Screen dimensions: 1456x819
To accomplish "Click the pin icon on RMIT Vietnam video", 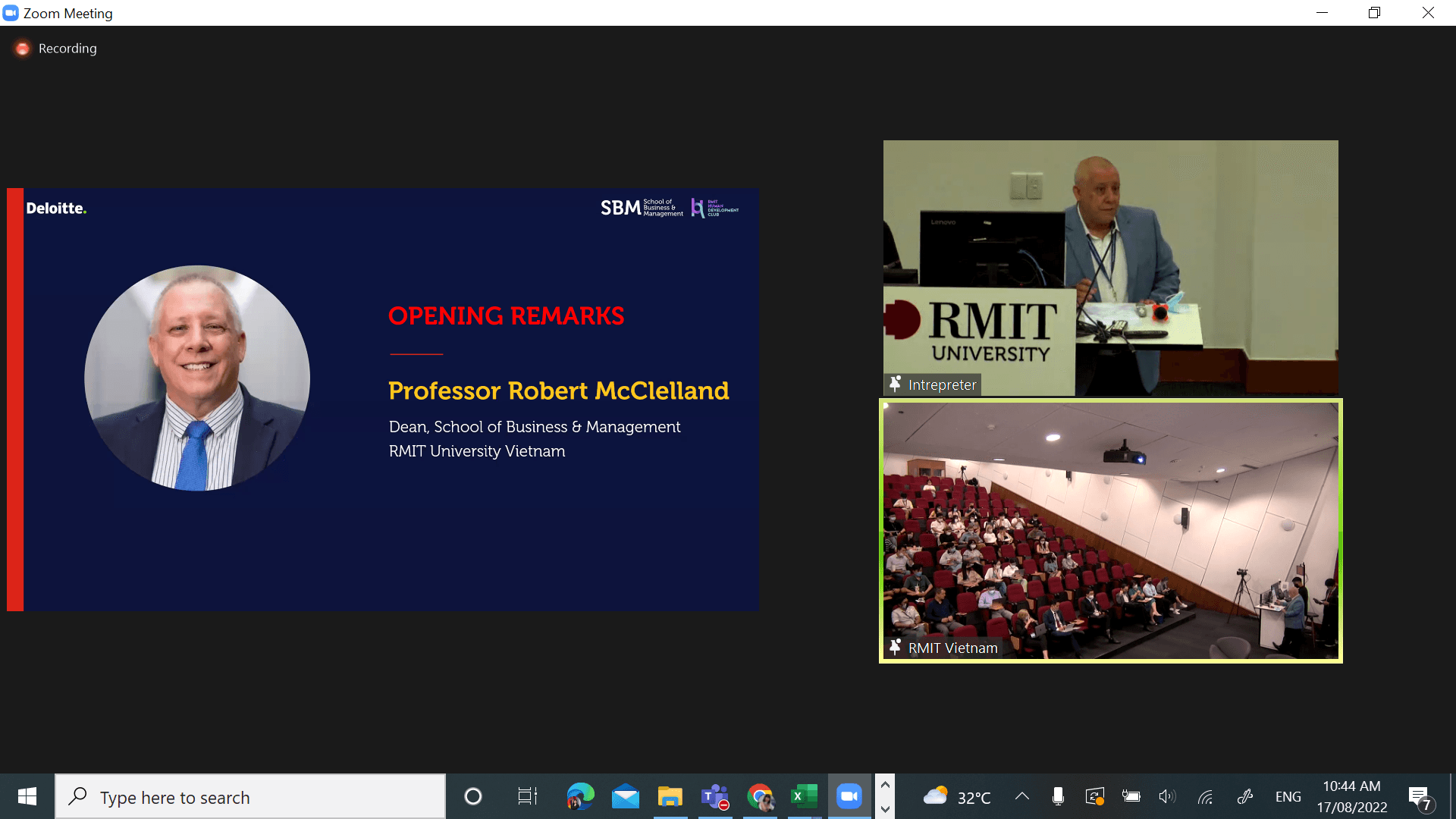I will [x=896, y=648].
